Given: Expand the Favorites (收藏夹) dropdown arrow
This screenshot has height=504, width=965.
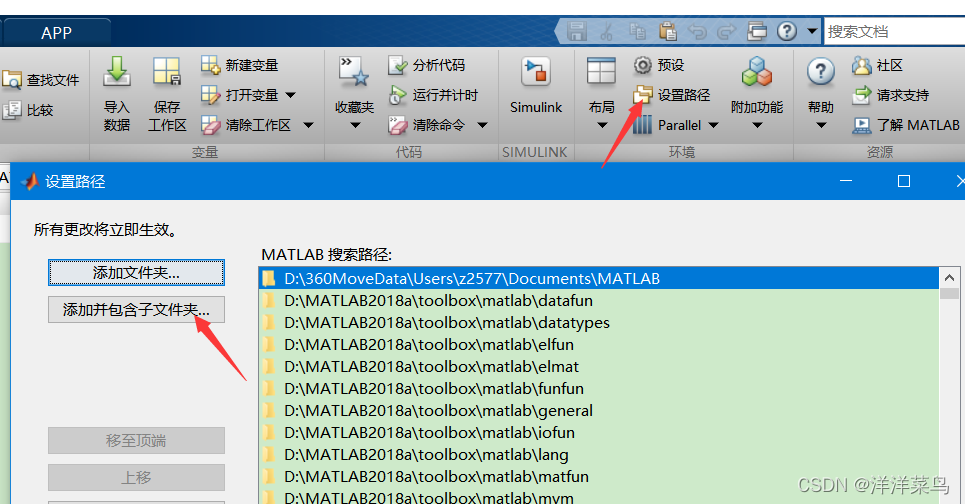Looking at the screenshot, I should pos(354,126).
